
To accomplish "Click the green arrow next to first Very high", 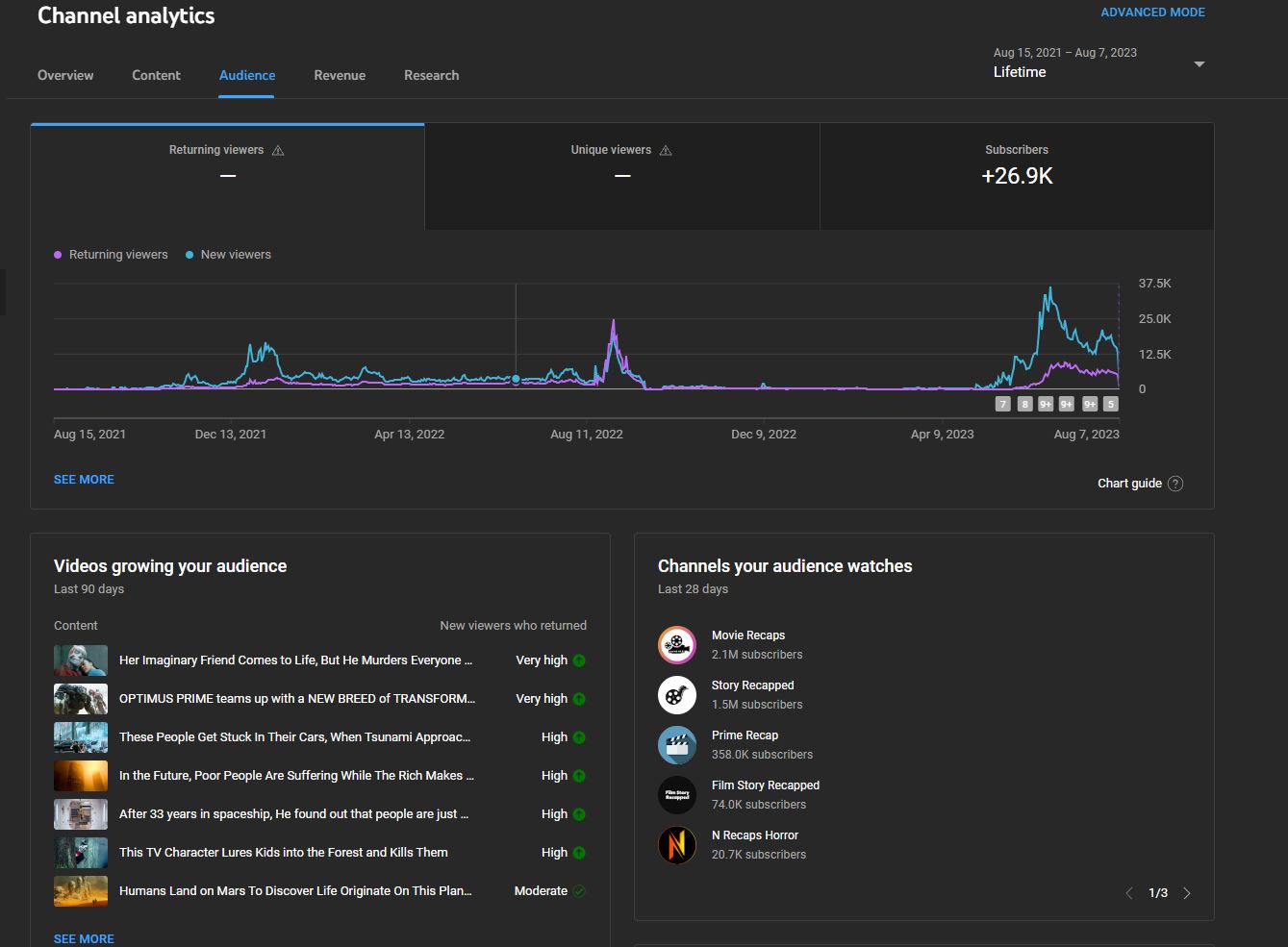I will [x=579, y=660].
